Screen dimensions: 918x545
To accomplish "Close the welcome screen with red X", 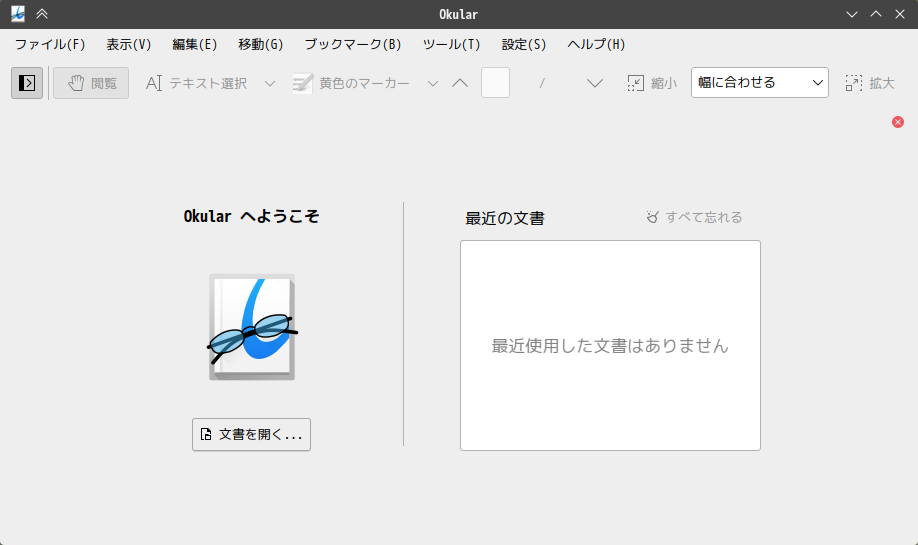I will coord(898,122).
